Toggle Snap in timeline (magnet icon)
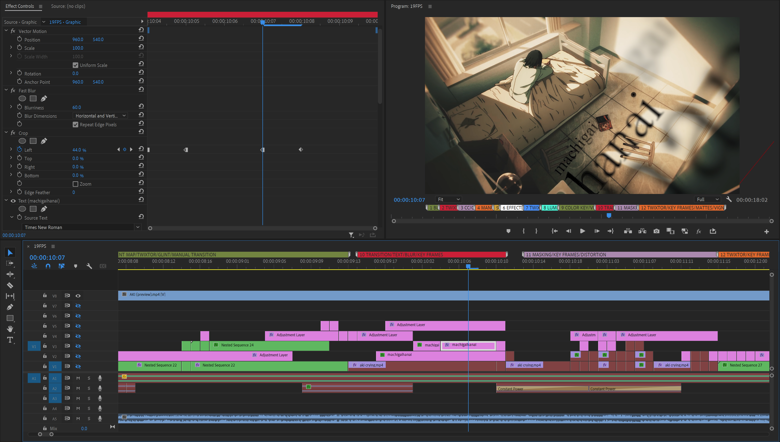The width and height of the screenshot is (780, 442). 48,266
